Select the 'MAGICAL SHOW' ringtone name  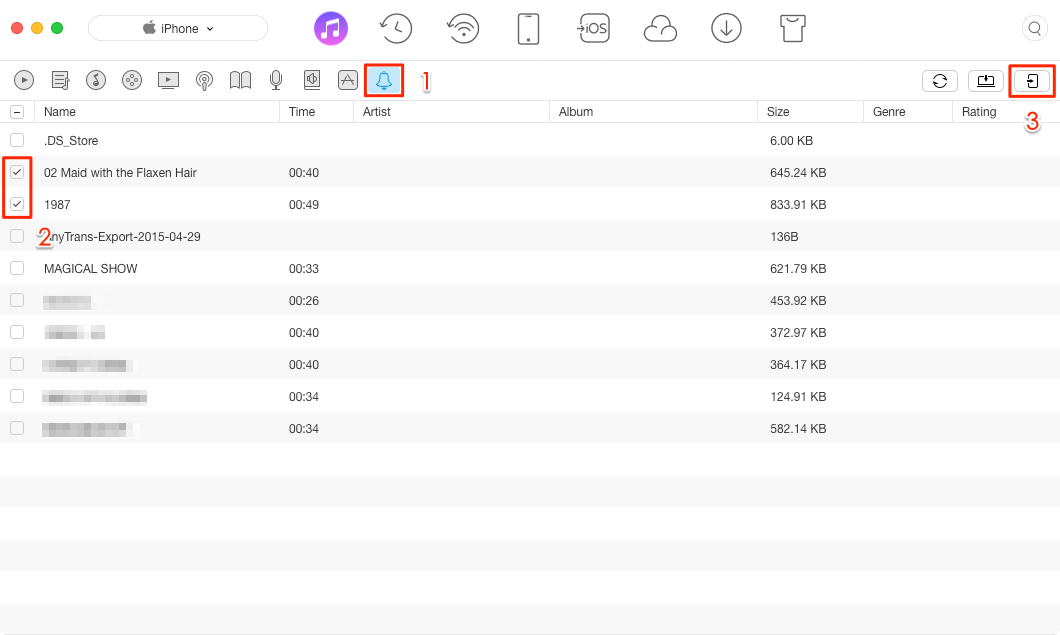click(x=91, y=268)
